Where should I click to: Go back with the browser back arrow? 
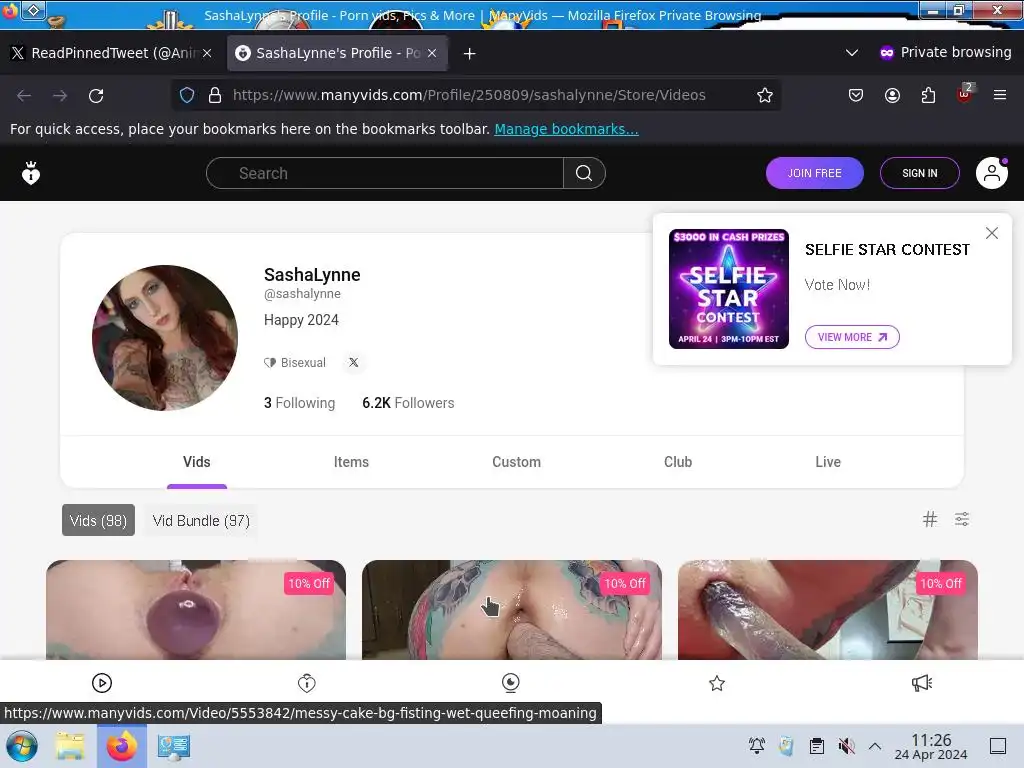tap(24, 95)
